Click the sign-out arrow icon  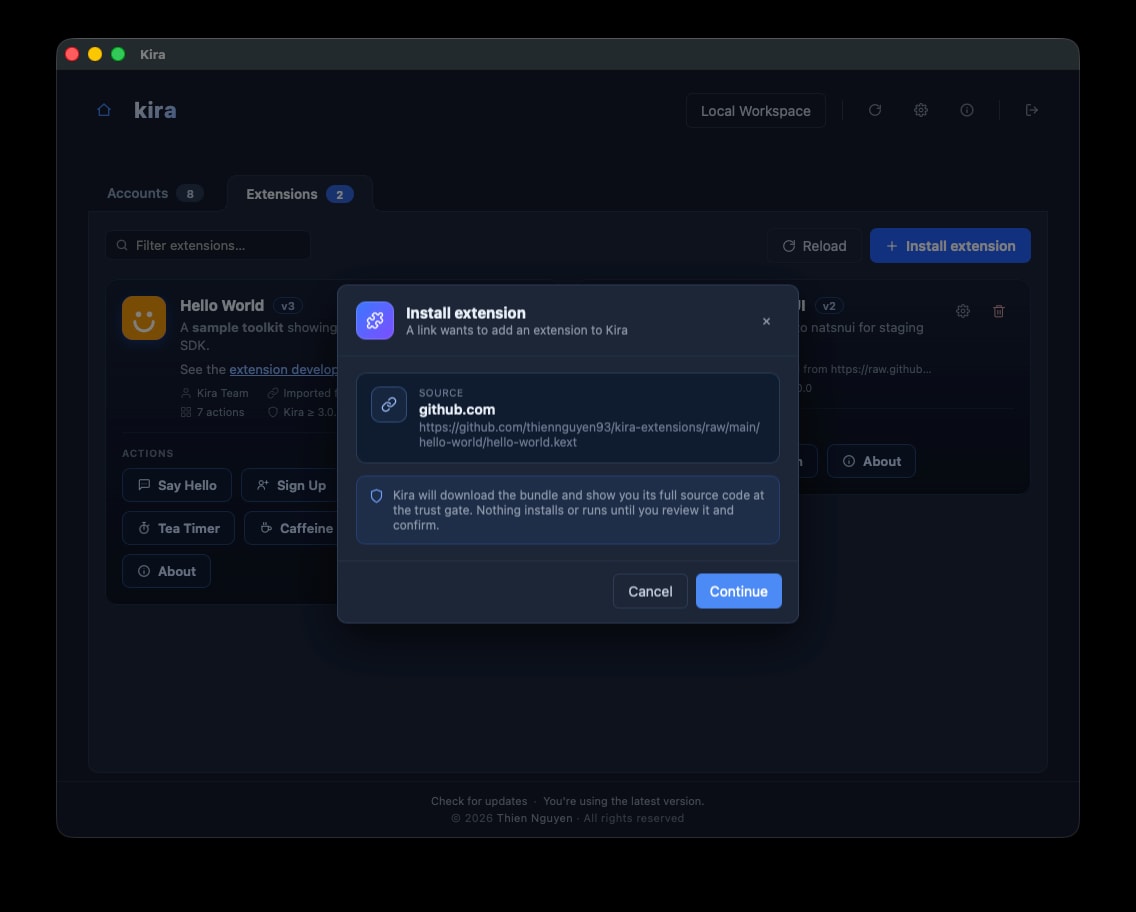[x=1032, y=110]
